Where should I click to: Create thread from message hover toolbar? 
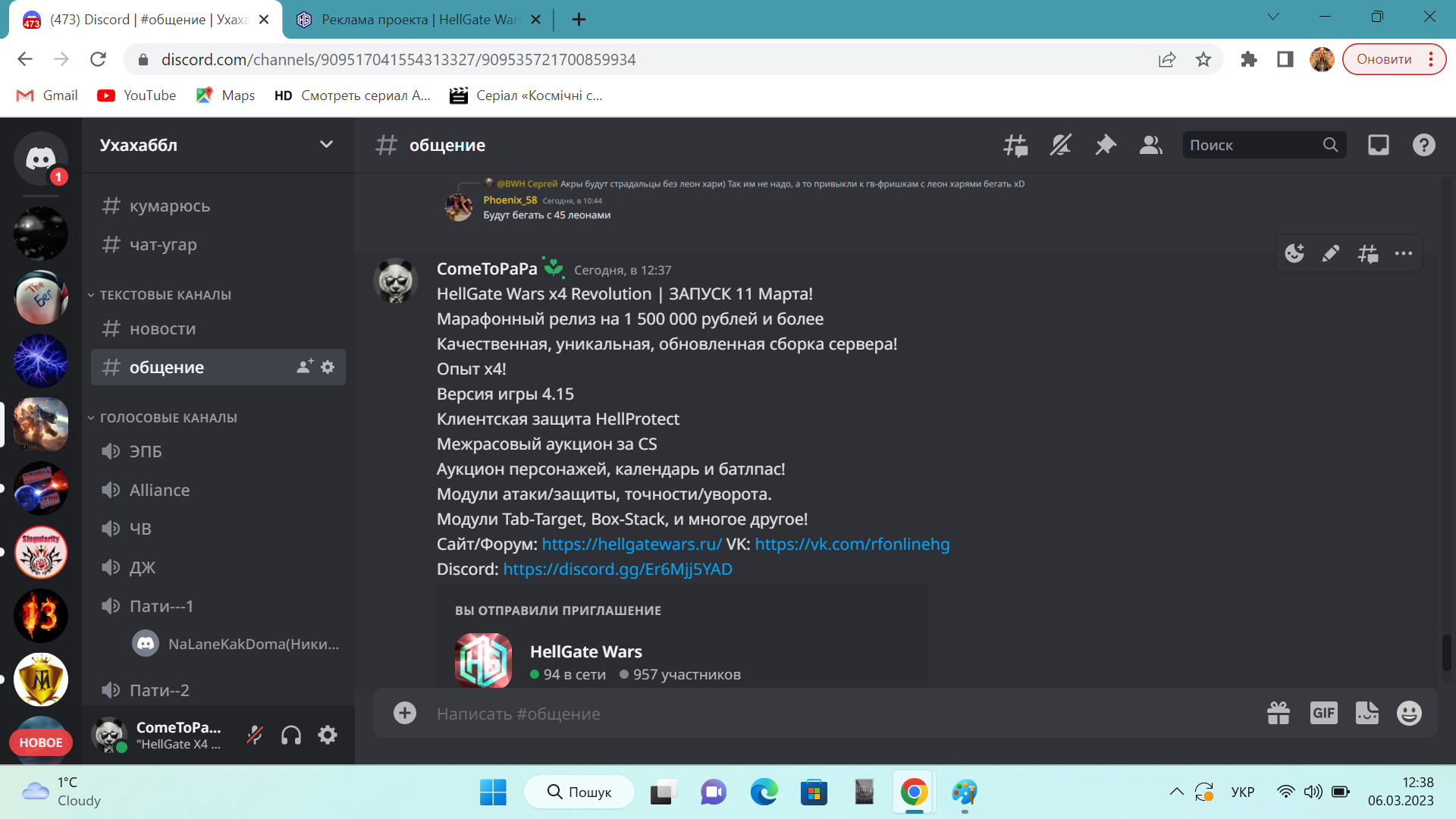tap(1367, 253)
